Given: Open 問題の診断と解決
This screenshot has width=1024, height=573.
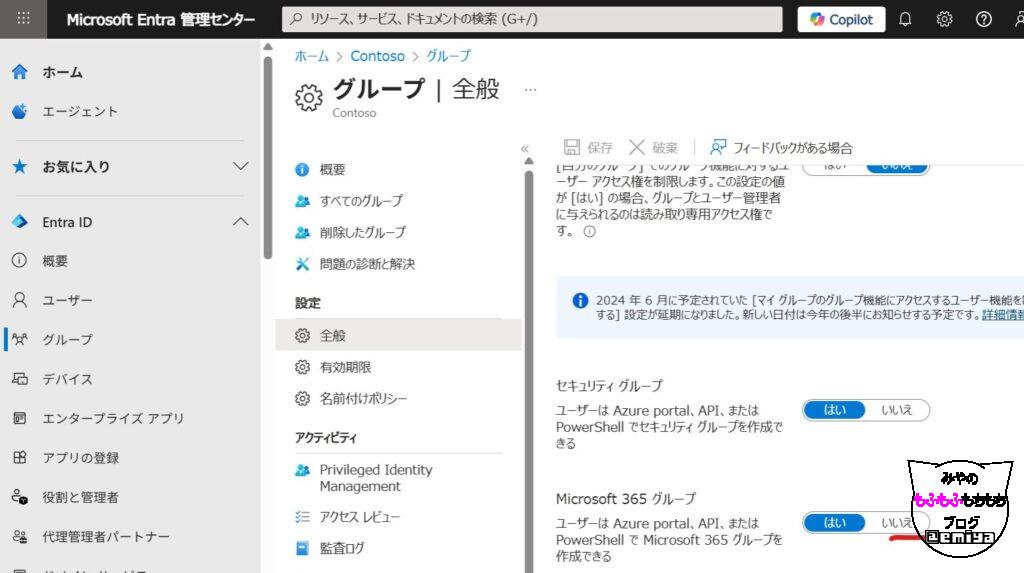Looking at the screenshot, I should (367, 263).
